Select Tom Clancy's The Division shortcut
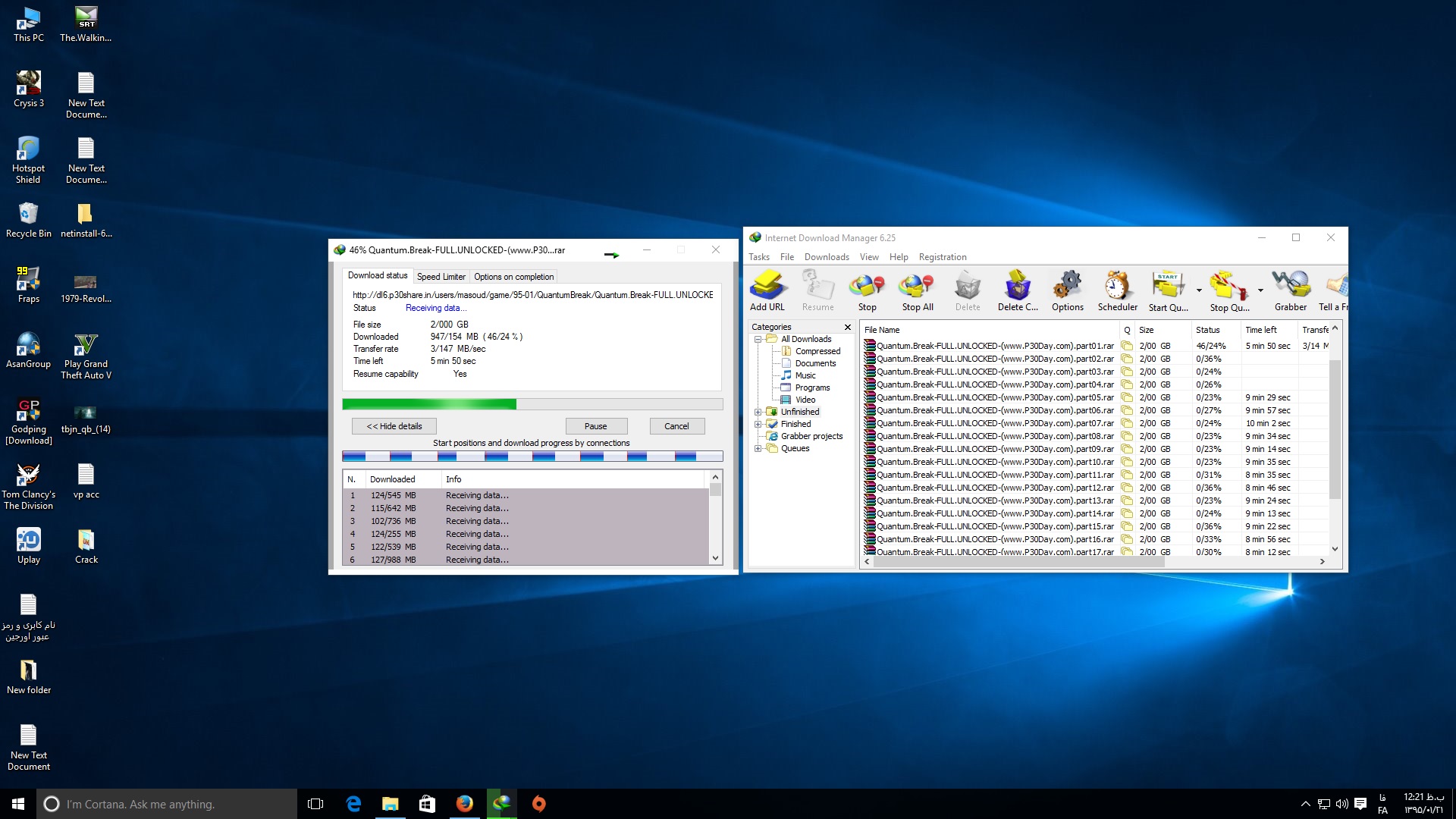The image size is (1456, 819). (x=29, y=487)
